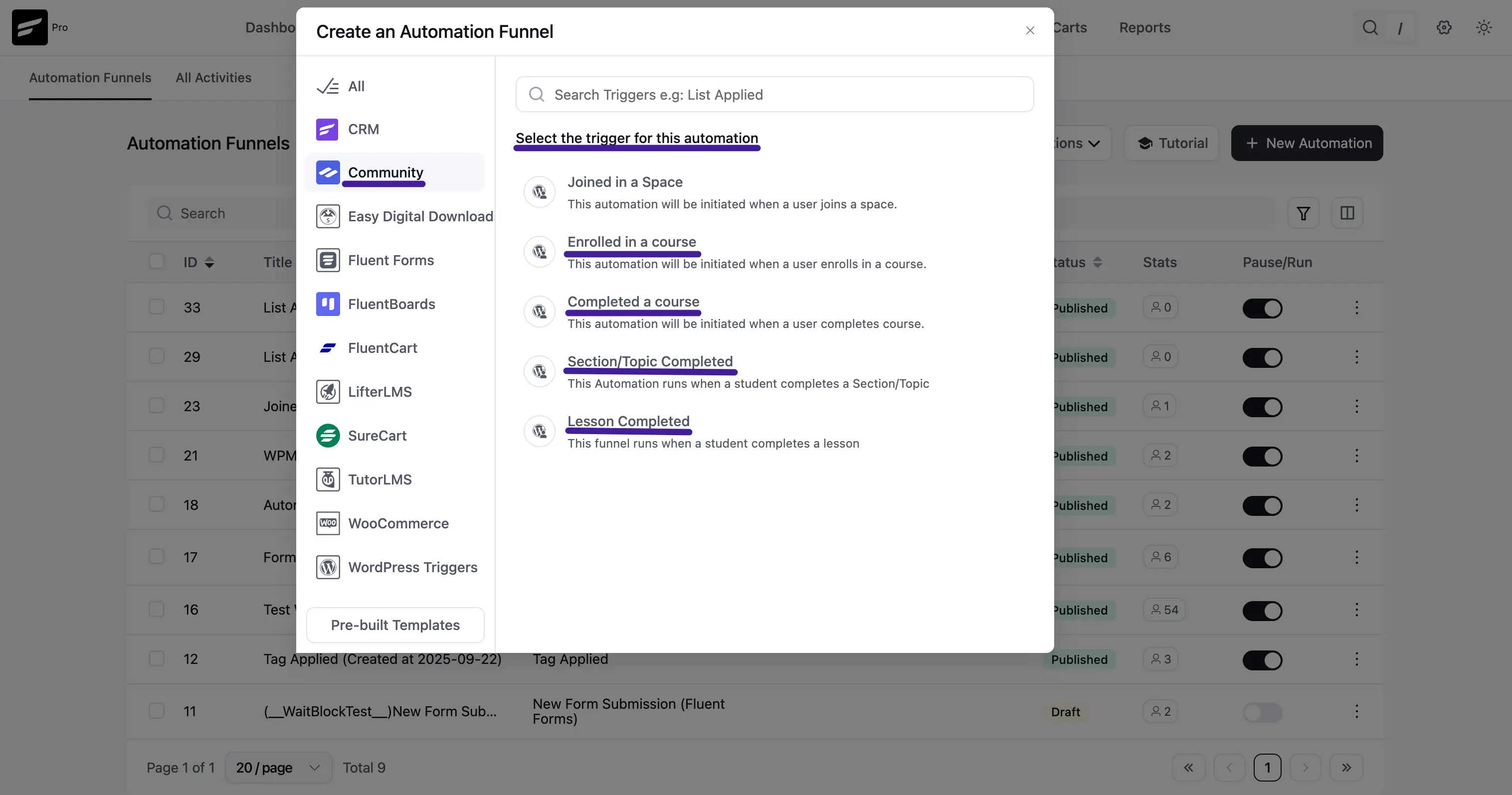Viewport: 1512px width, 795px height.
Task: Check the checkbox for funnel ID 23
Action: [156, 405]
